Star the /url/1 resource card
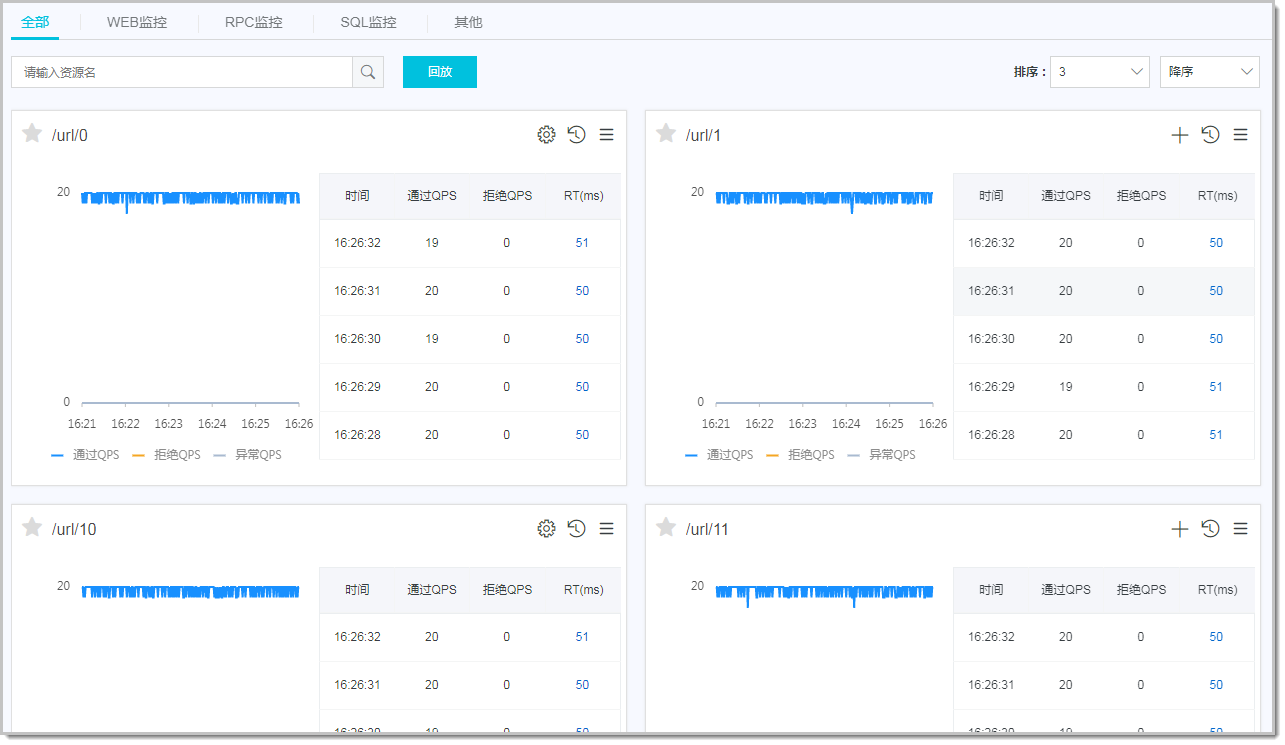This screenshot has width=1285, height=745. (666, 134)
